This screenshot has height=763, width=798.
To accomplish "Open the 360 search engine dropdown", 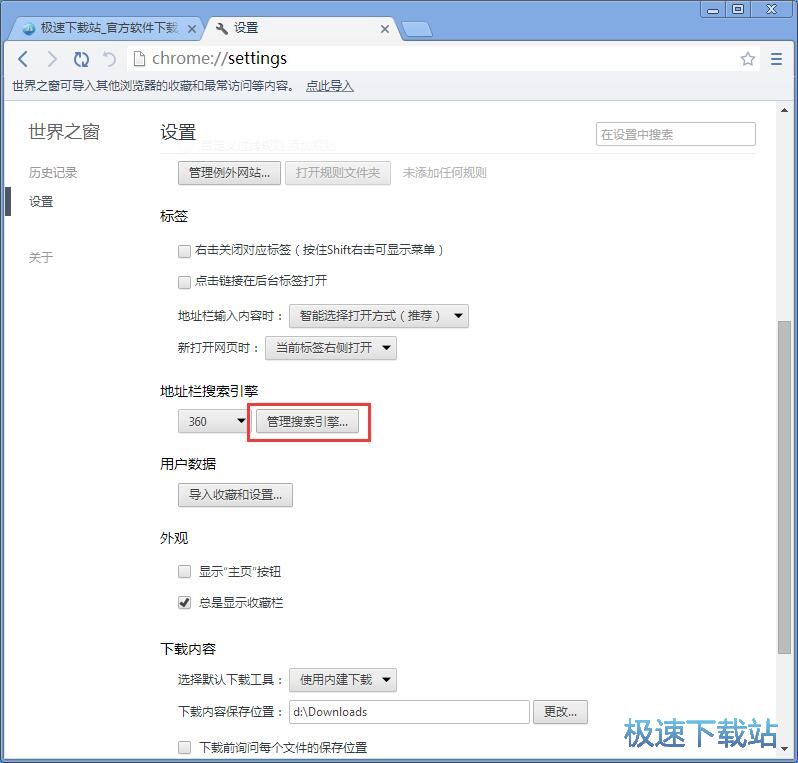I will tap(213, 421).
